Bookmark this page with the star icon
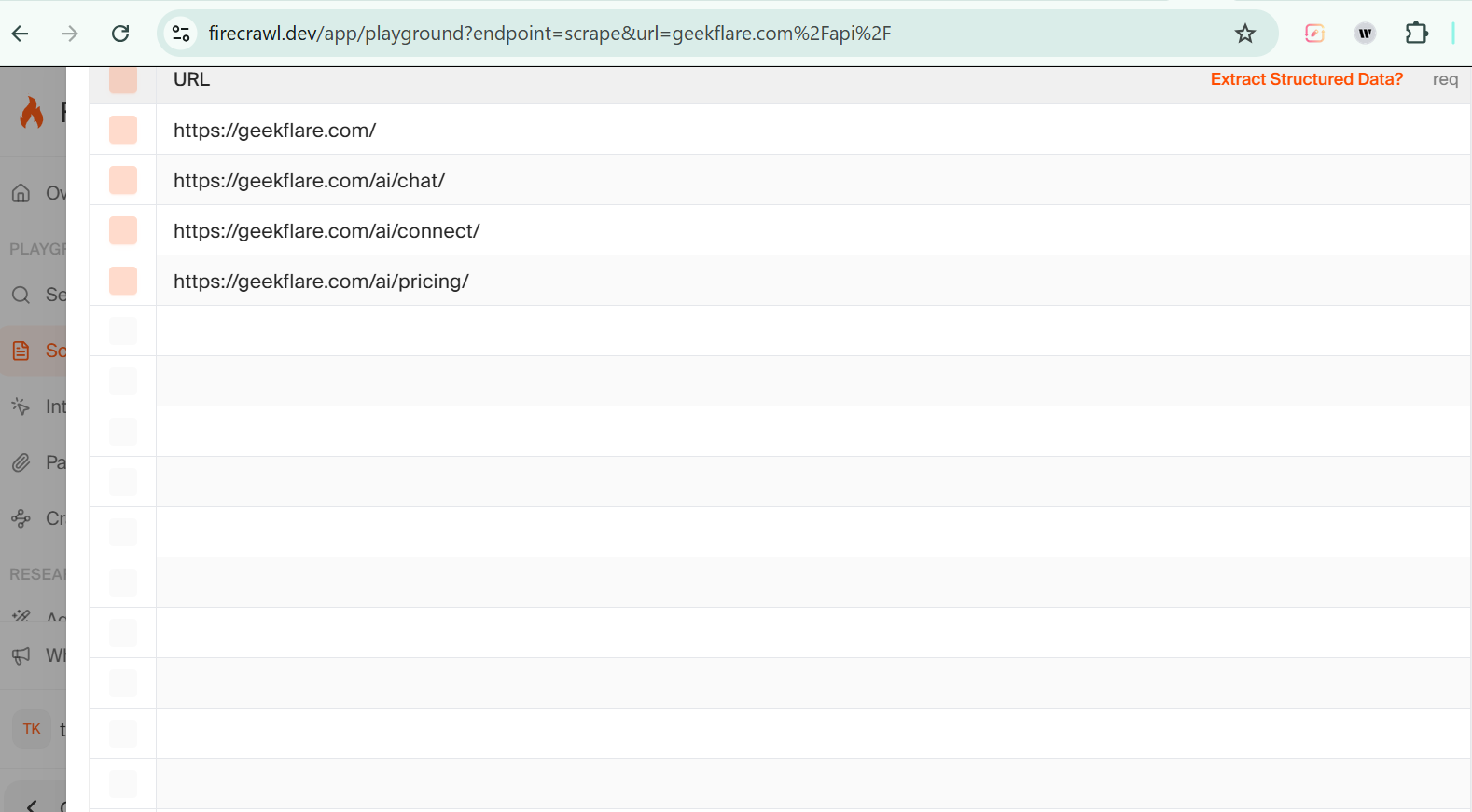Viewport: 1472px width, 812px height. (1245, 34)
